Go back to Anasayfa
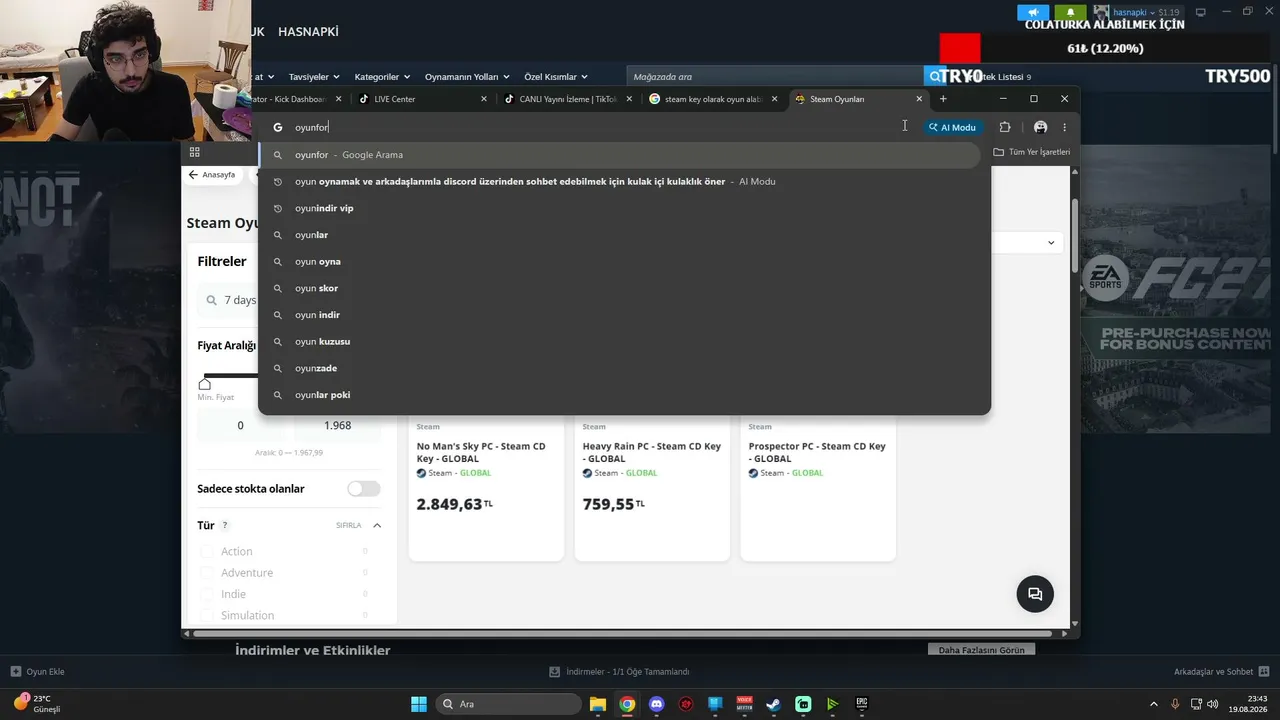This screenshot has width=1280, height=720. (212, 174)
